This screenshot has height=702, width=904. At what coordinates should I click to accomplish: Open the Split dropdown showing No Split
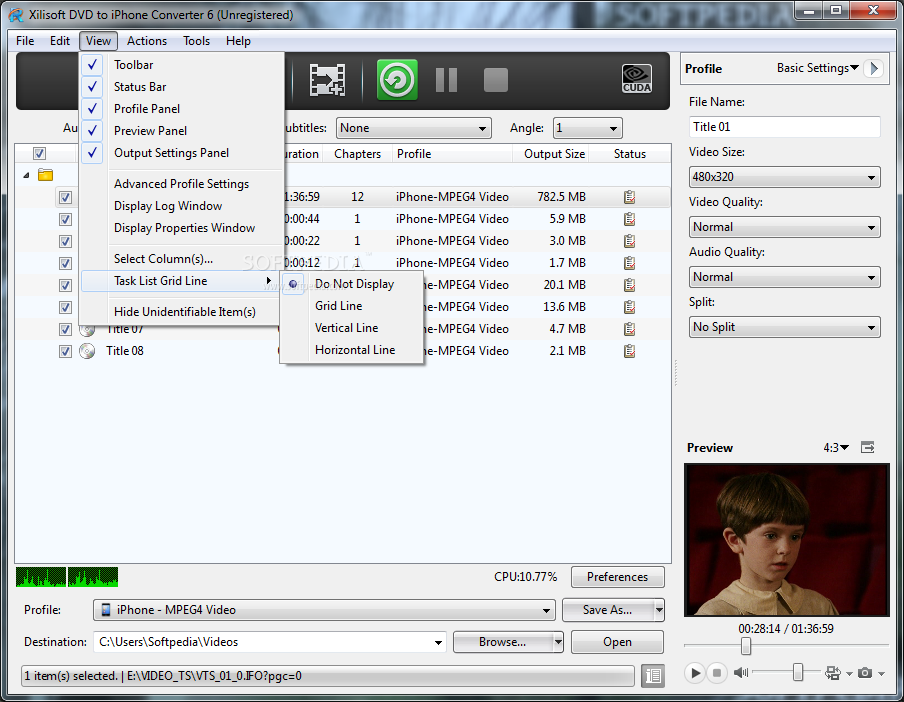tap(784, 327)
